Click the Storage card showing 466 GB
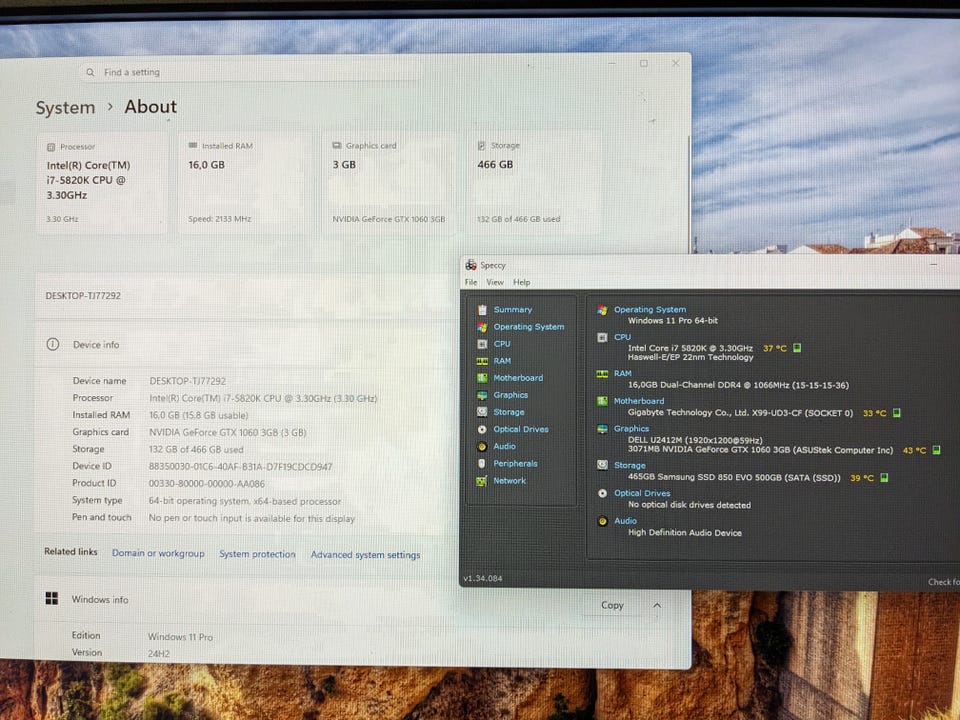960x720 pixels. pos(534,184)
